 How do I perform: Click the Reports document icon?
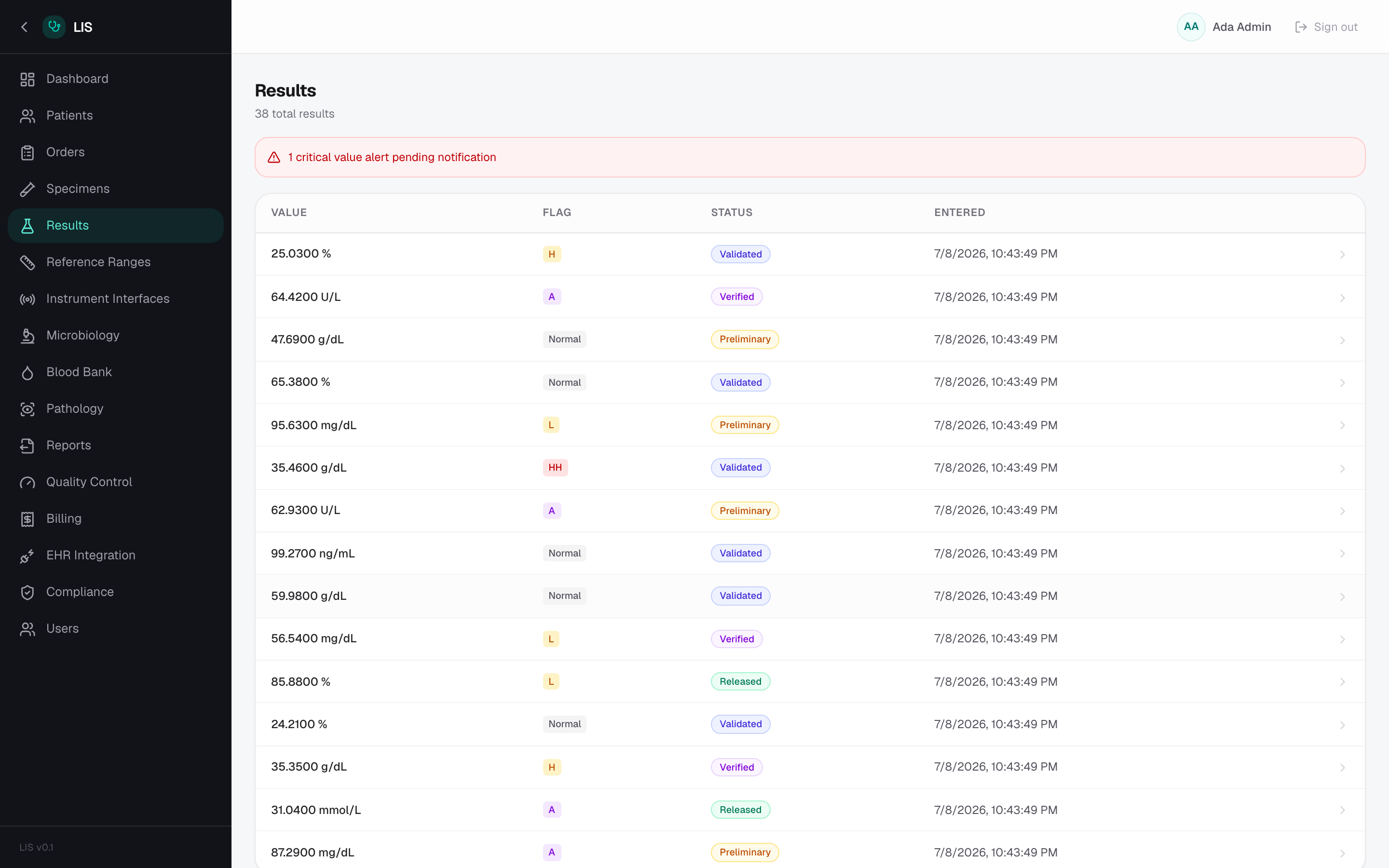(x=27, y=446)
